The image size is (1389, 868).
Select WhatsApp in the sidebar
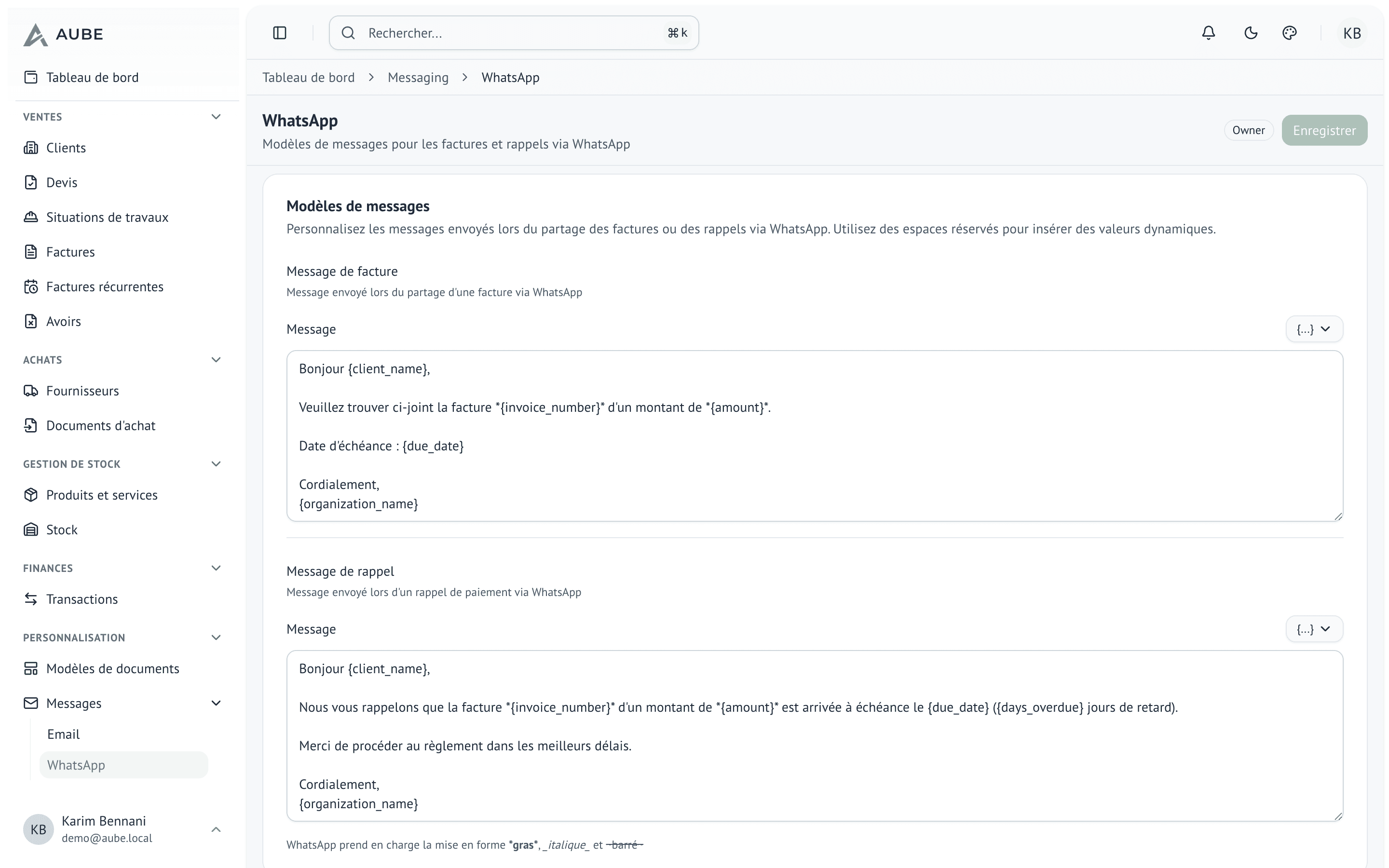(x=123, y=765)
